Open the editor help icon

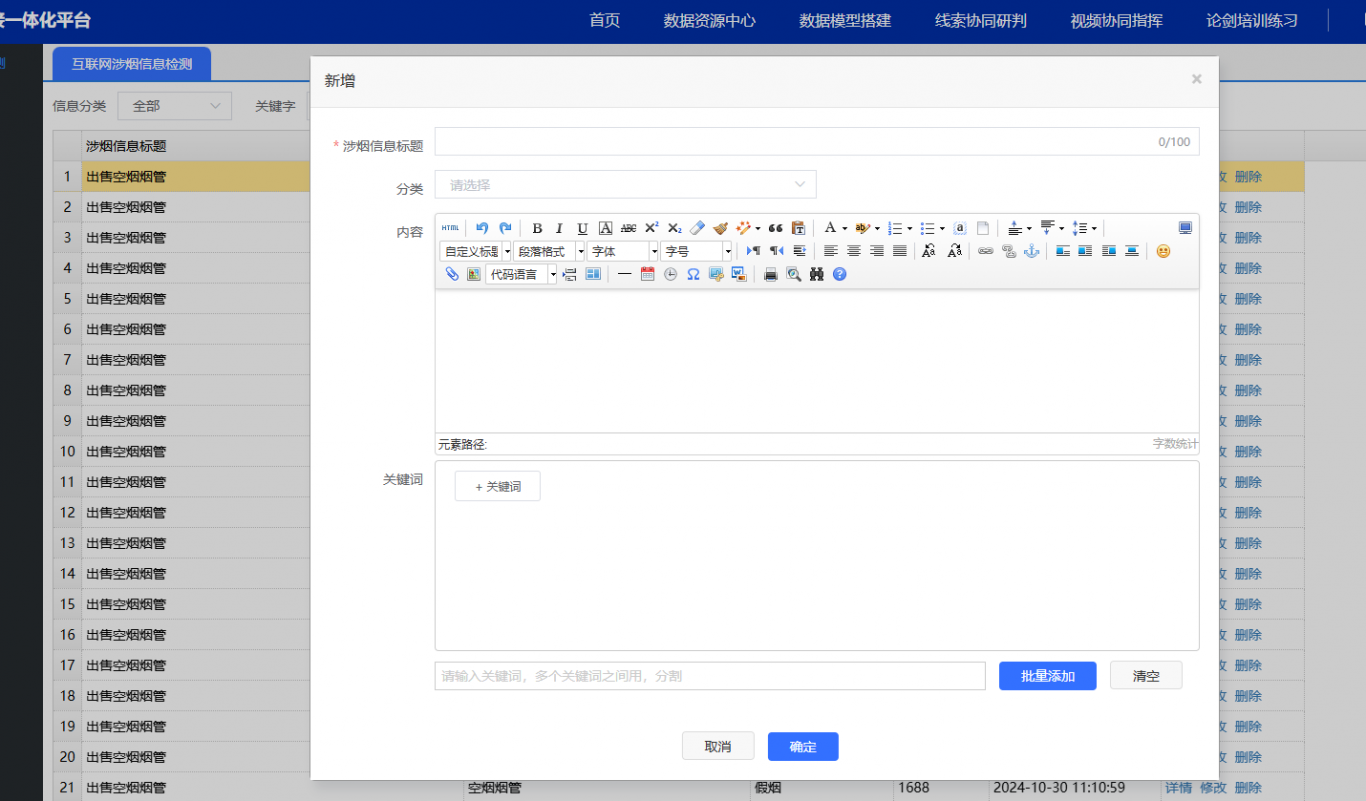(x=839, y=274)
